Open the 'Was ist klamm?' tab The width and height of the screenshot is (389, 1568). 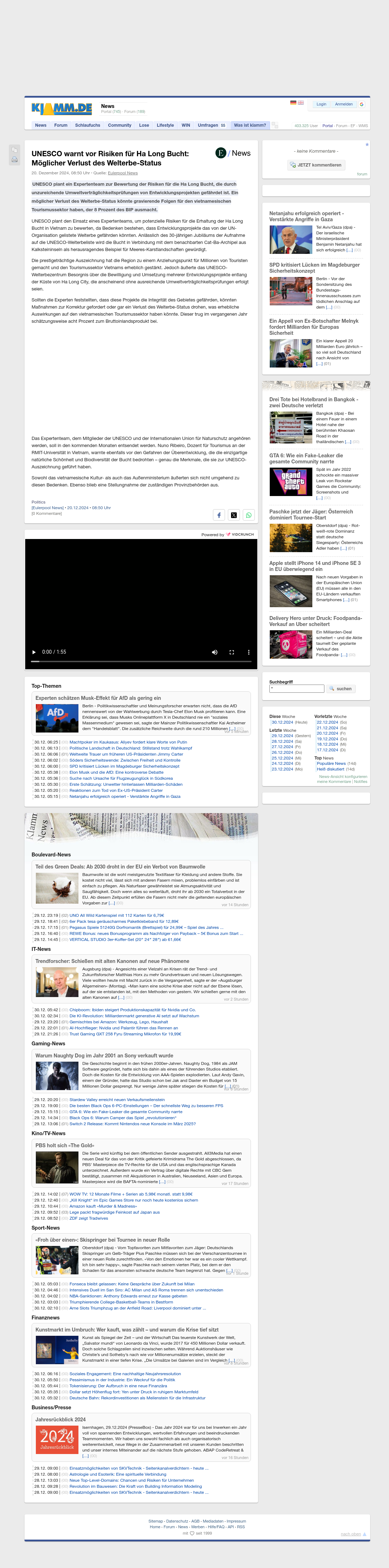pos(250,125)
